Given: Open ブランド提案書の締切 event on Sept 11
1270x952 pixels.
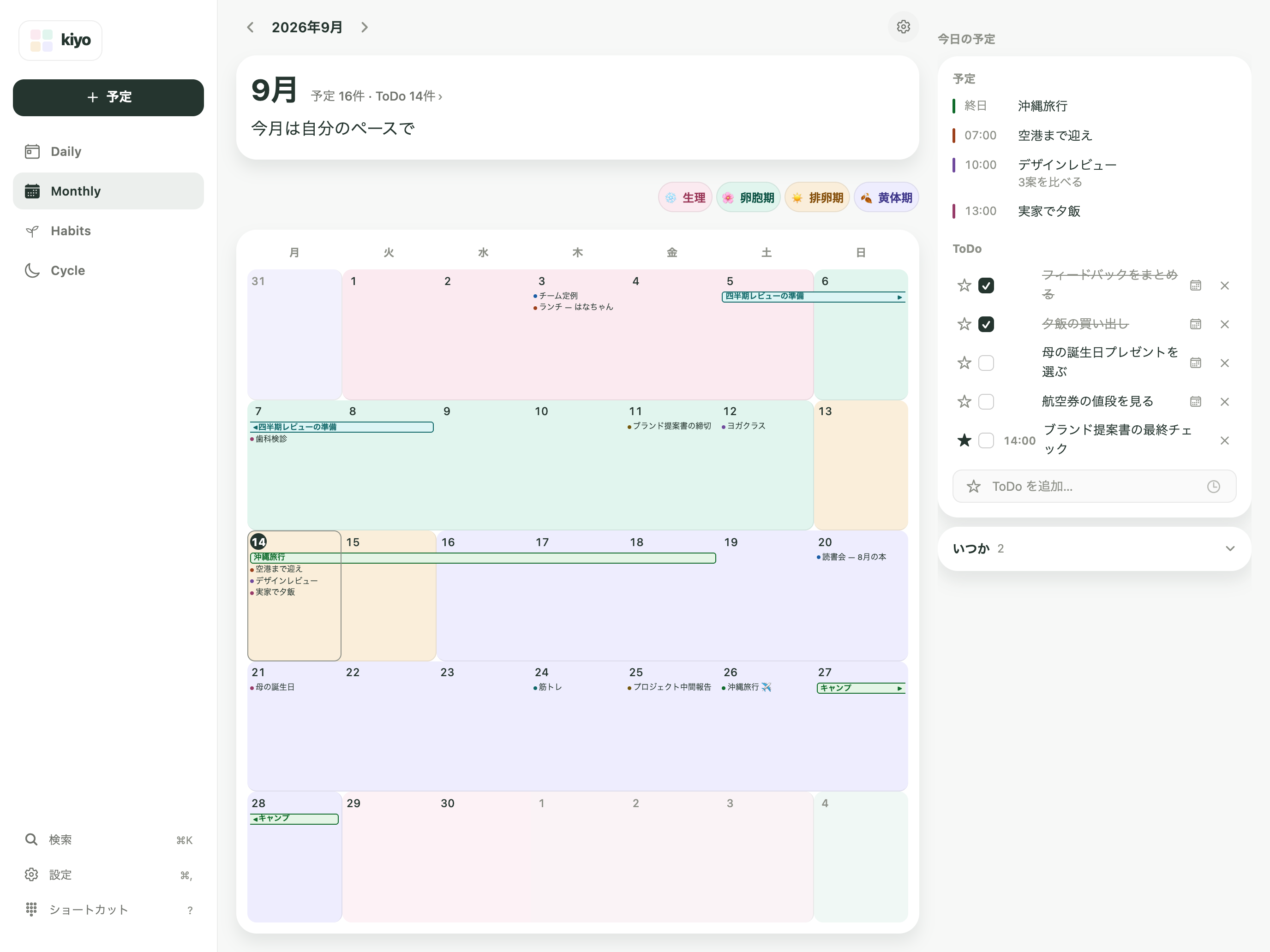Looking at the screenshot, I should click(669, 426).
